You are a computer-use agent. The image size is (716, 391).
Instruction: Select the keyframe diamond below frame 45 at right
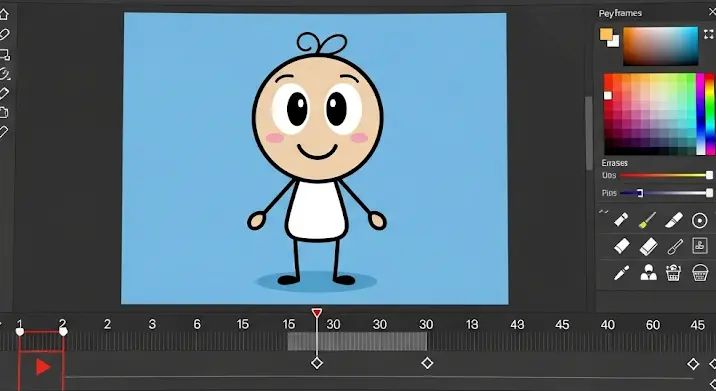(693, 364)
